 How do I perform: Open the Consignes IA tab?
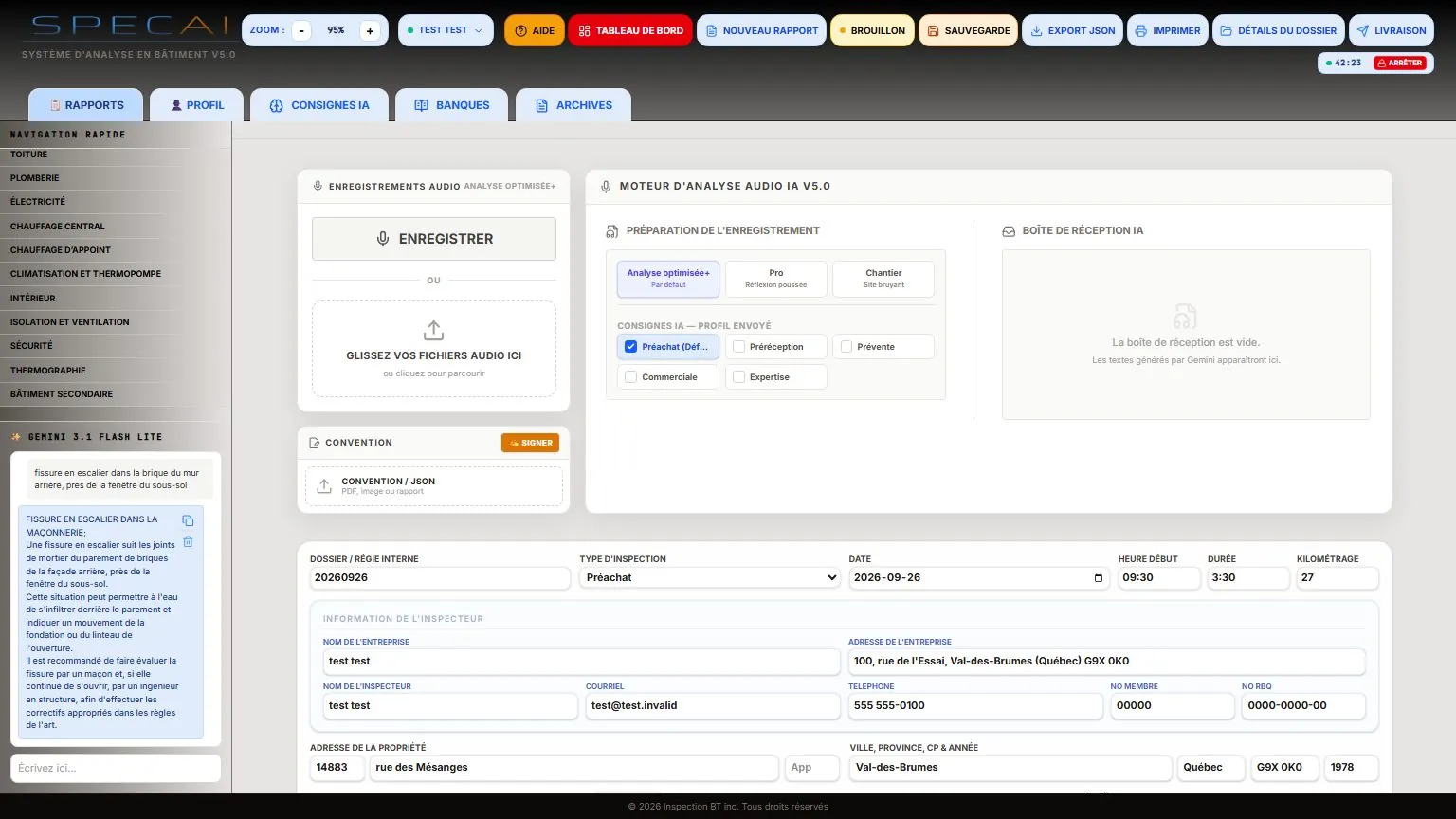pos(319,105)
